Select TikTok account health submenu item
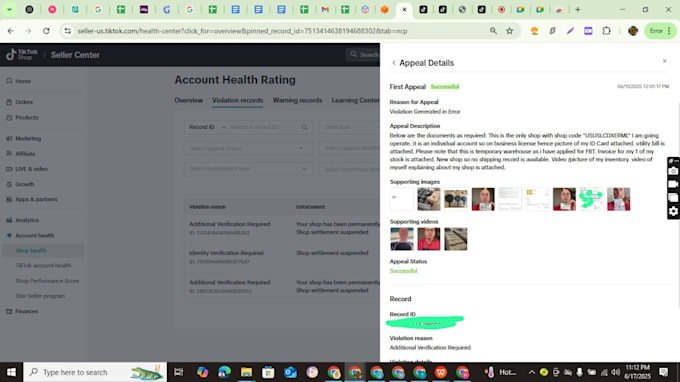The image size is (680, 382). point(43,265)
